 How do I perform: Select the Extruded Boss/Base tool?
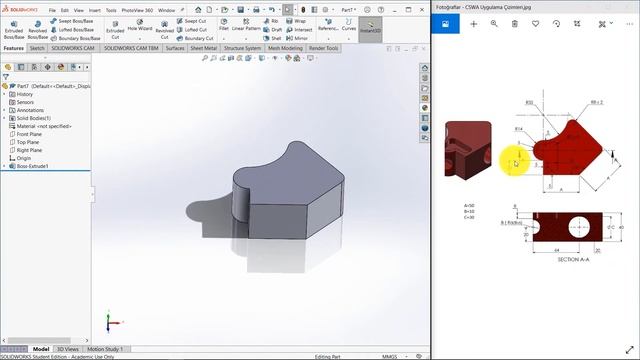coord(14,30)
